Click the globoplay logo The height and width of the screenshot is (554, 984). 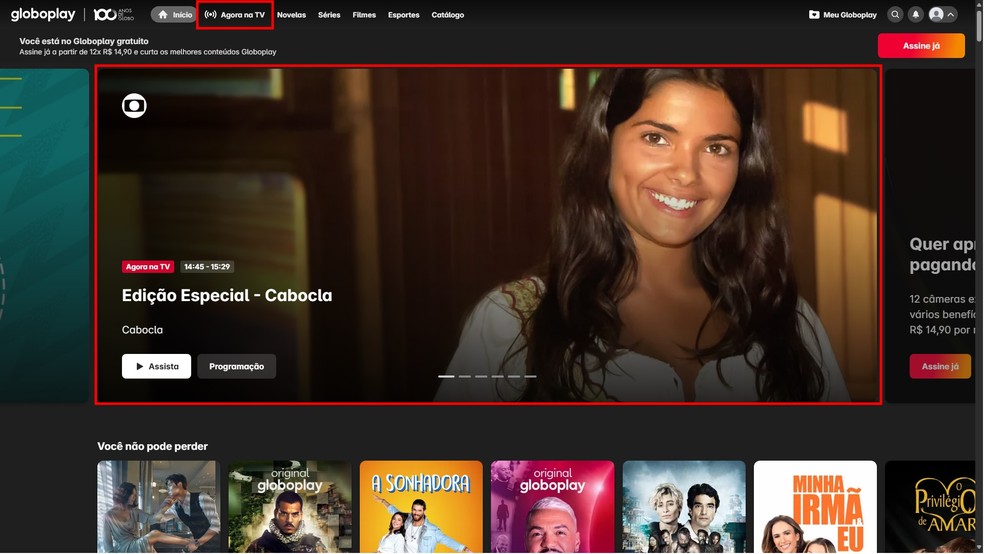[x=43, y=14]
